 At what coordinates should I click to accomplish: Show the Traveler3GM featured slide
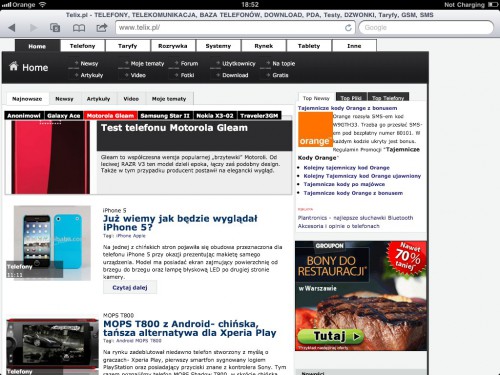click(x=259, y=116)
